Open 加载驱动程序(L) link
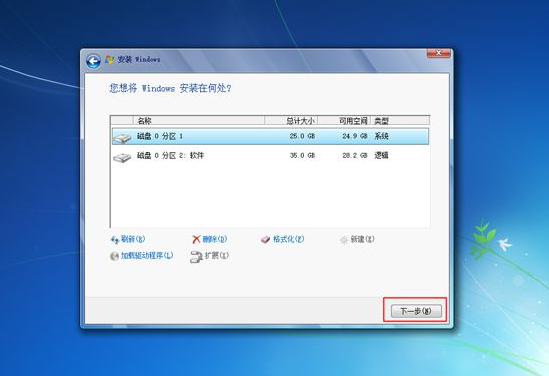This screenshot has width=549, height=376. coord(147,256)
